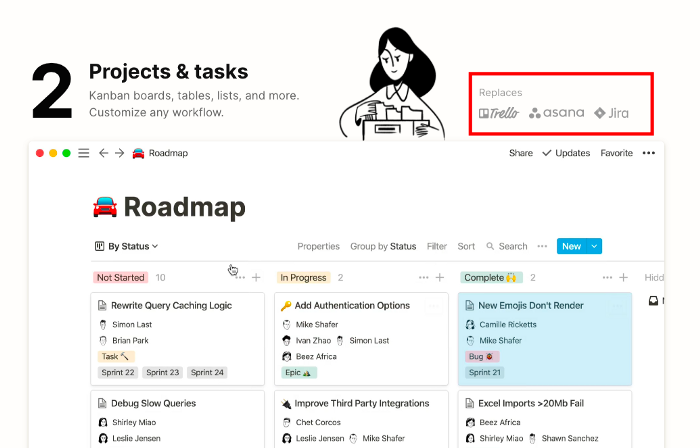Open Group by Status selector
The width and height of the screenshot is (700, 448).
pos(383,246)
